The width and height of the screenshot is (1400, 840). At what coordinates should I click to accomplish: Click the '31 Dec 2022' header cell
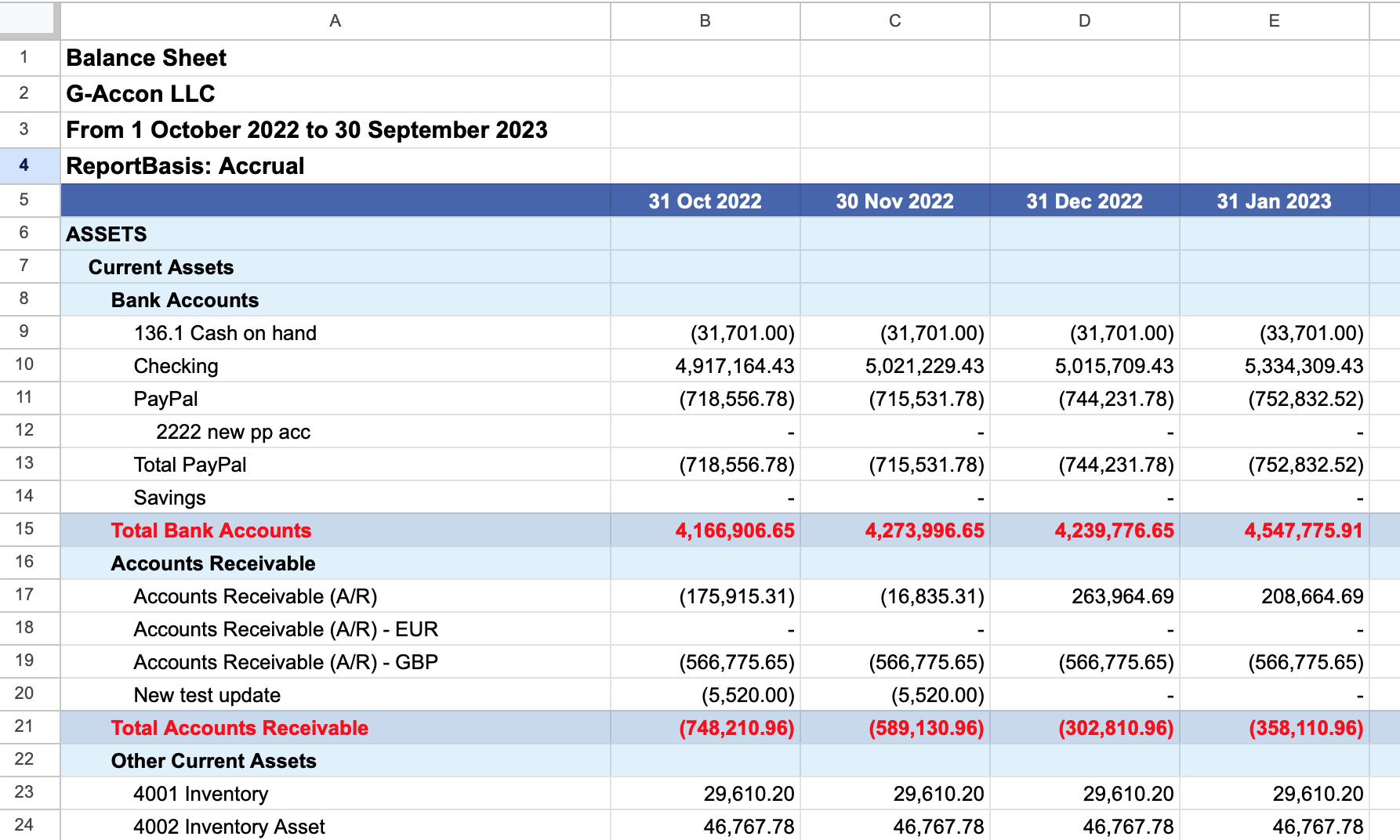click(1085, 201)
